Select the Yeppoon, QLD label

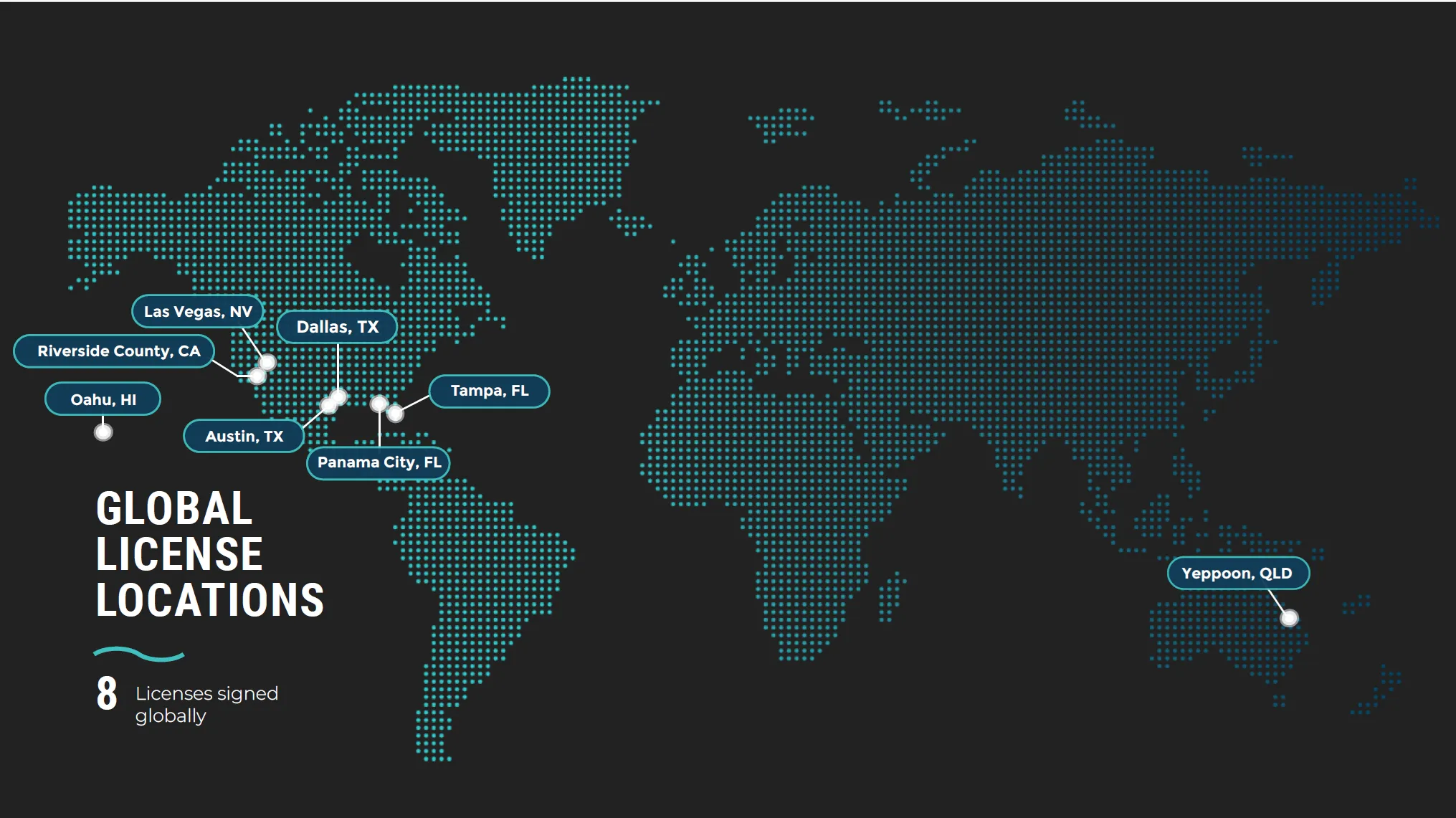[1237, 574]
